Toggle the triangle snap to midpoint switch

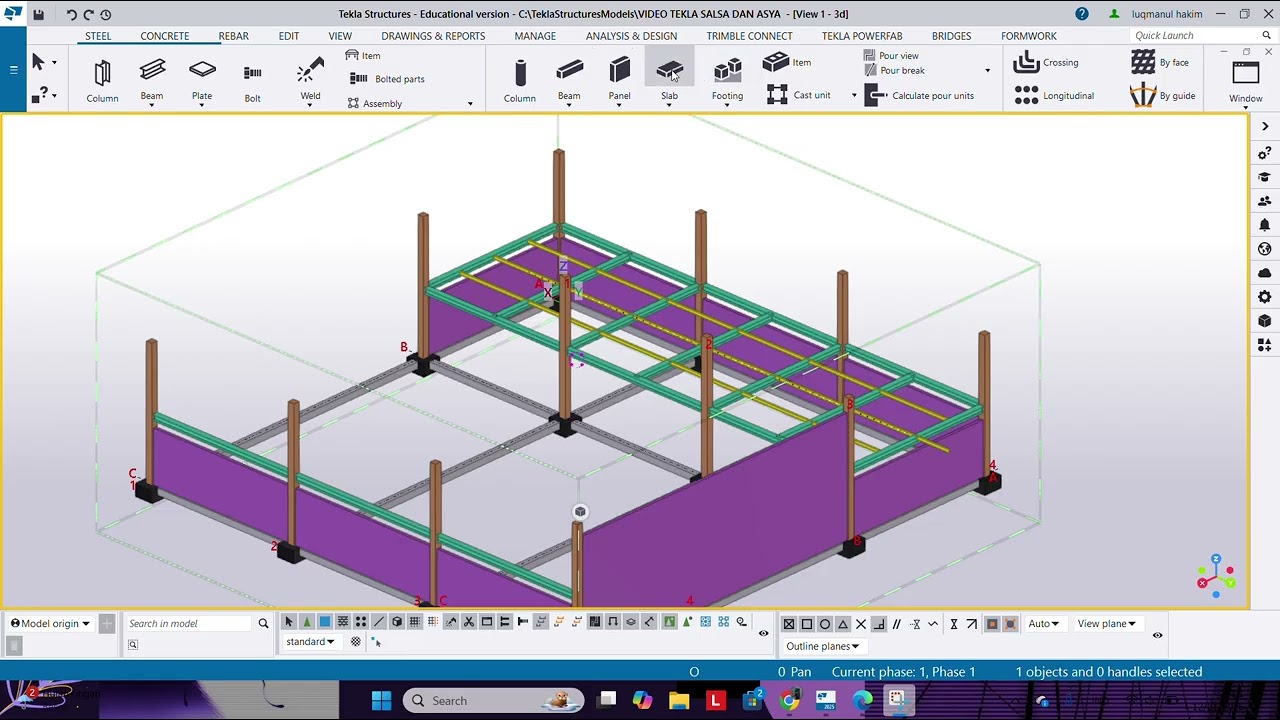point(843,624)
